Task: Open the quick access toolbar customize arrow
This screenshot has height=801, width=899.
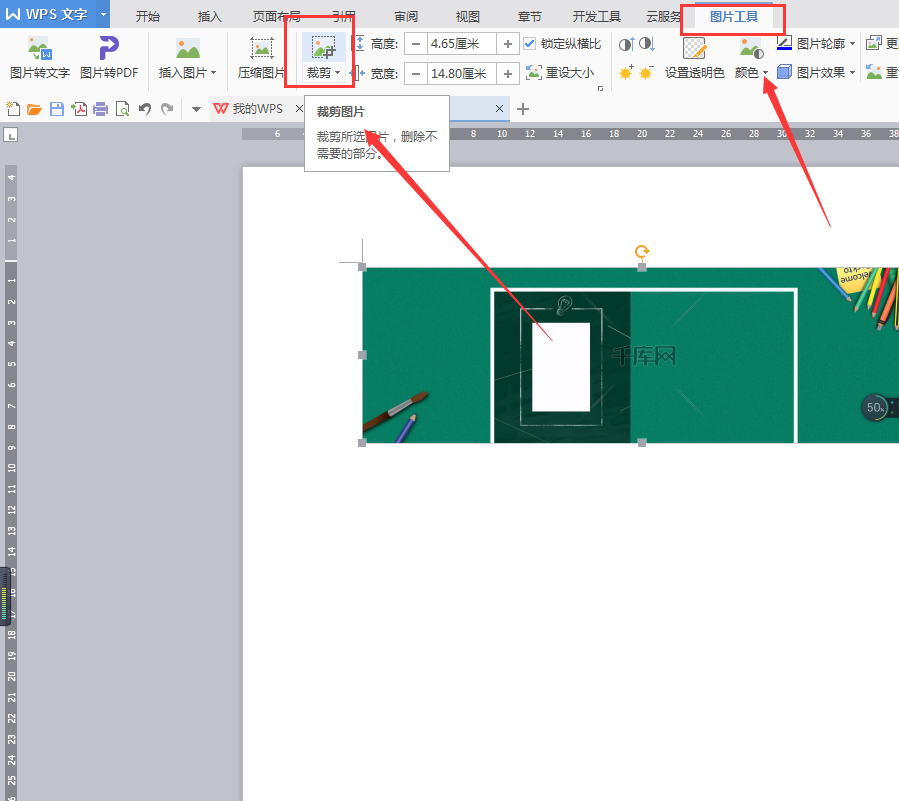Action: pyautogui.click(x=196, y=109)
